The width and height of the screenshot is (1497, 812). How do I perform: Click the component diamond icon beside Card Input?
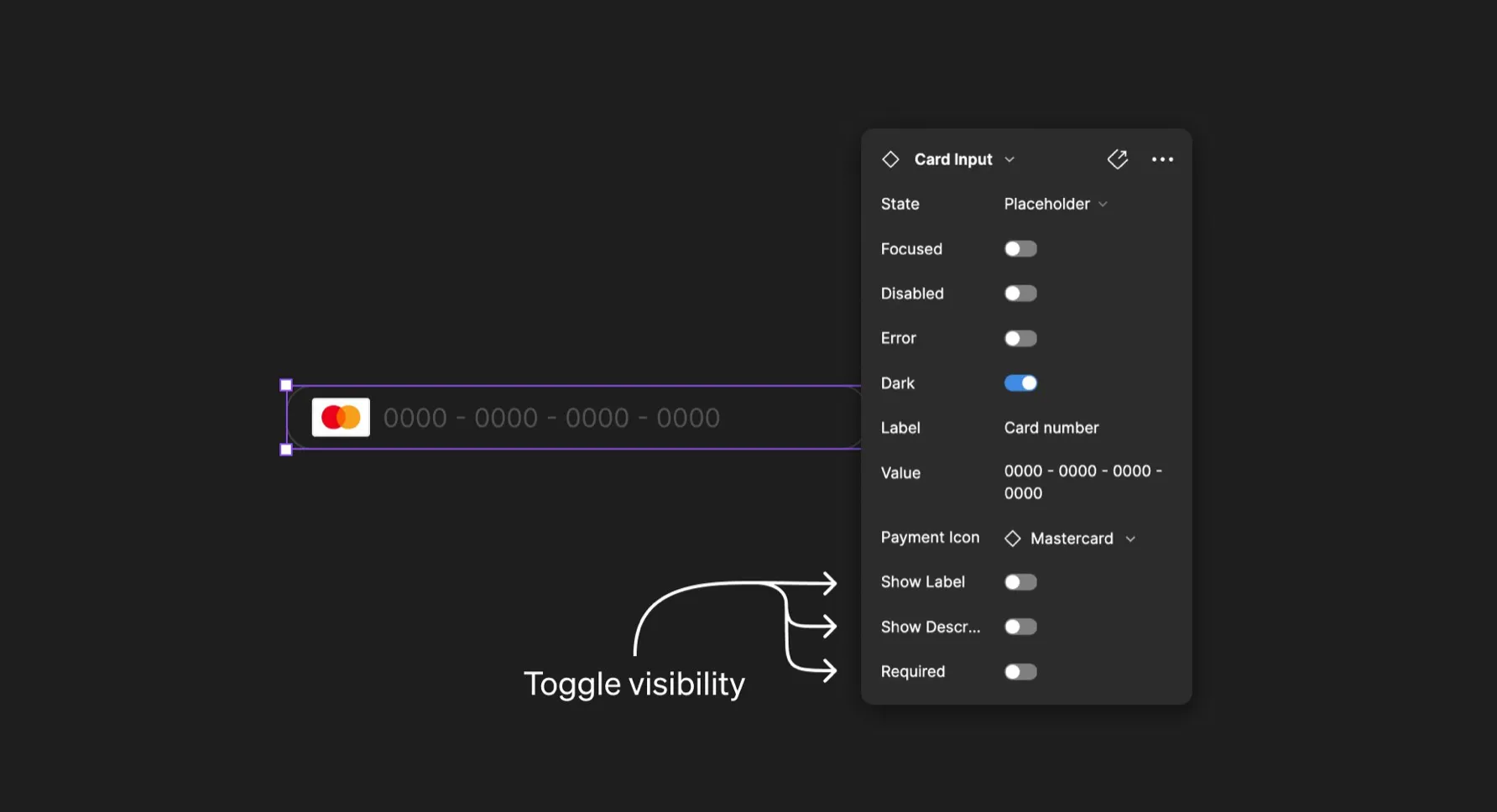click(890, 159)
